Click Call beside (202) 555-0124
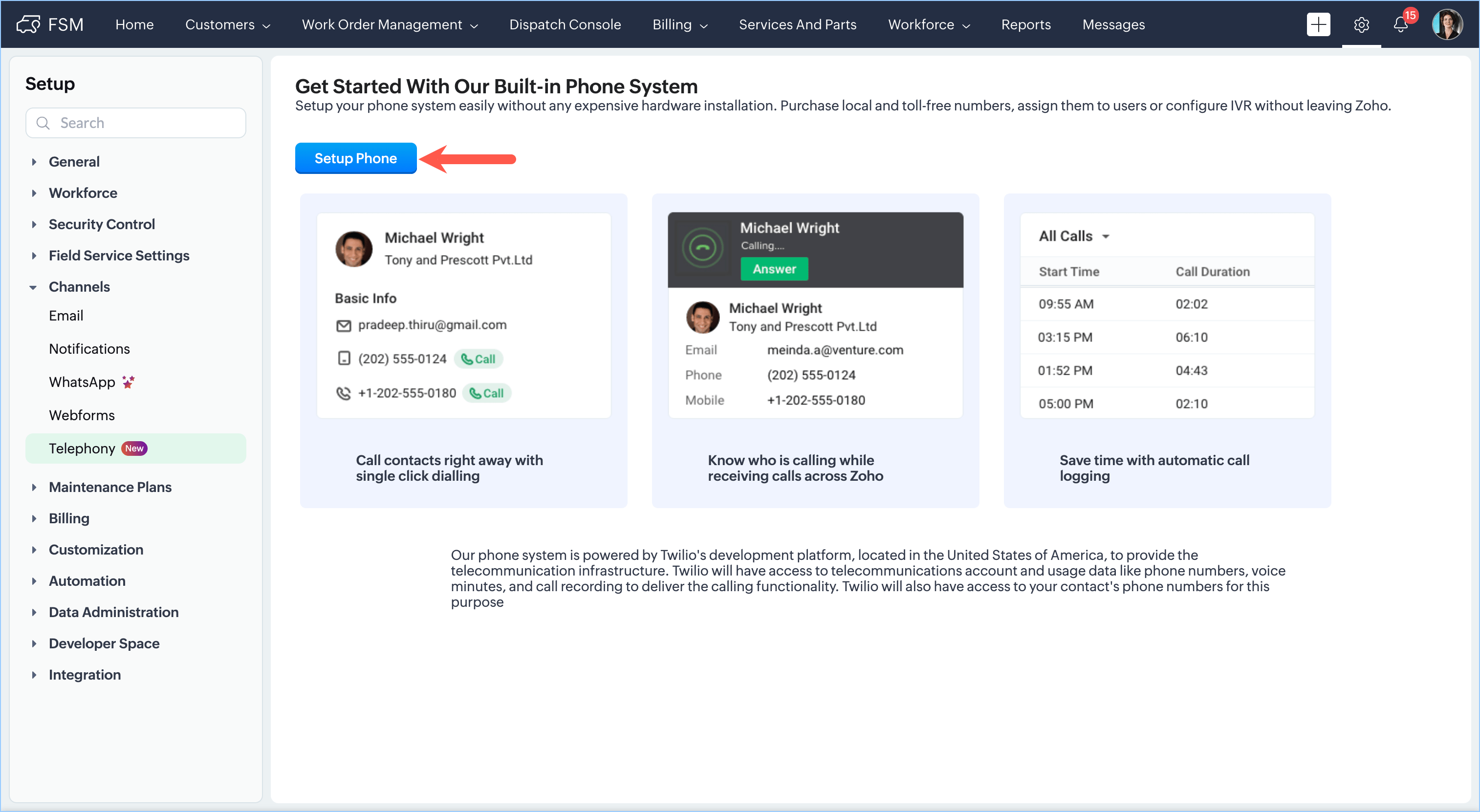This screenshot has height=812, width=1480. [x=478, y=359]
